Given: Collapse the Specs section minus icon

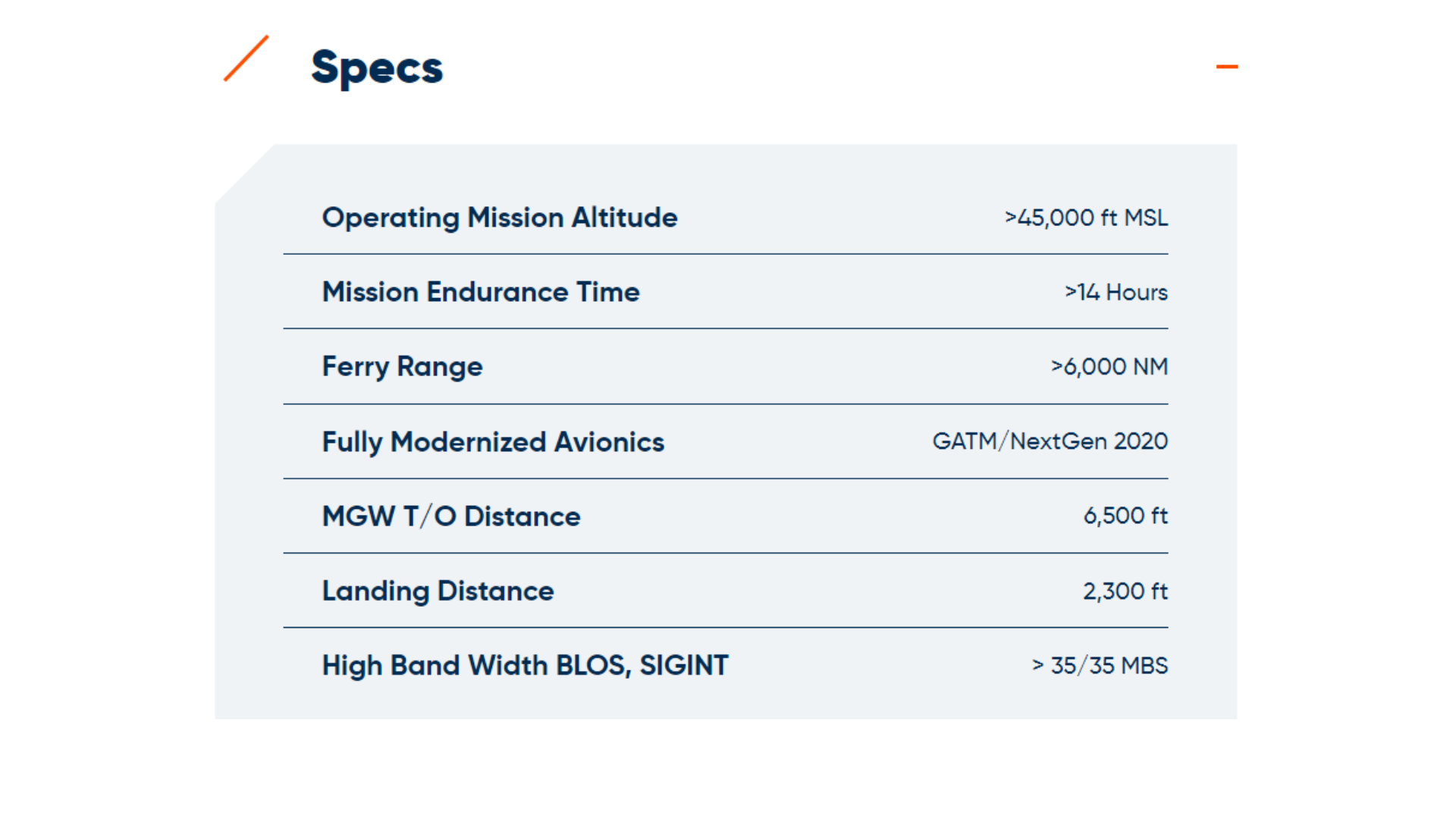Looking at the screenshot, I should (1226, 67).
